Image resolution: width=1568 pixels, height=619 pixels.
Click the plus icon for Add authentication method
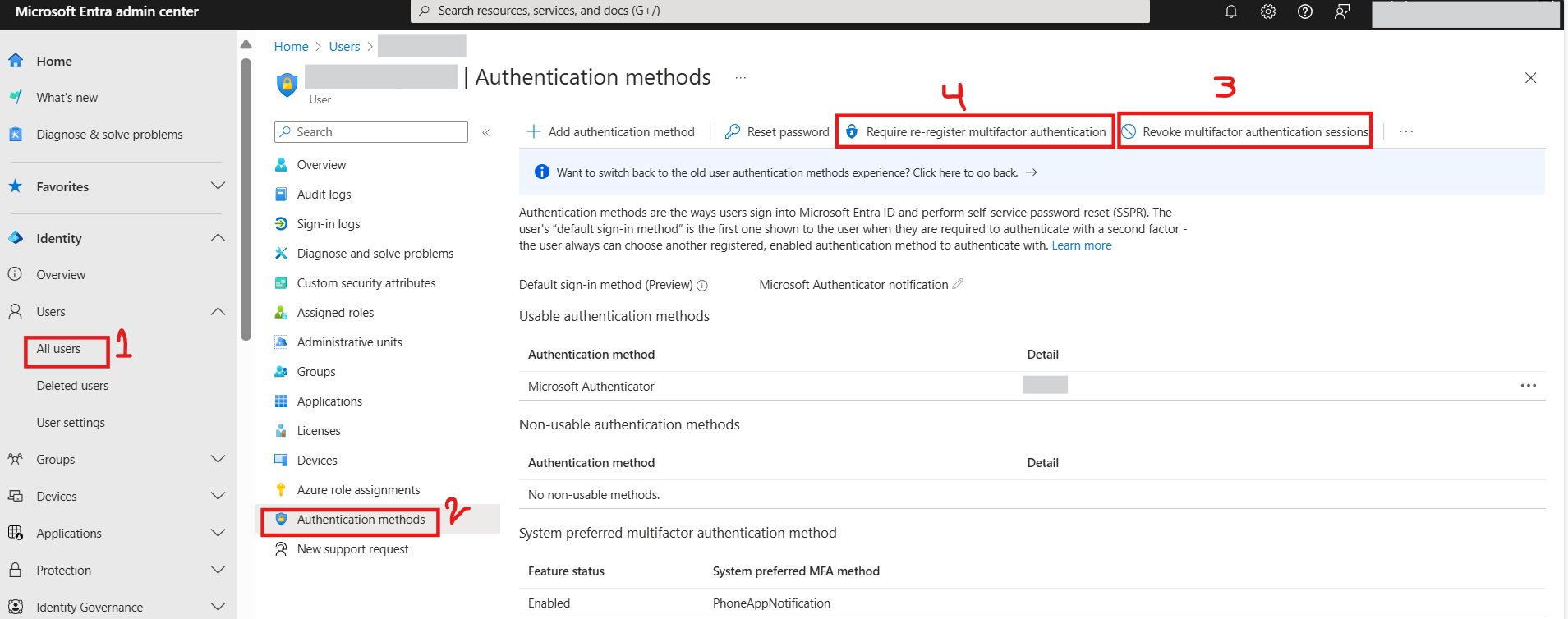[534, 131]
